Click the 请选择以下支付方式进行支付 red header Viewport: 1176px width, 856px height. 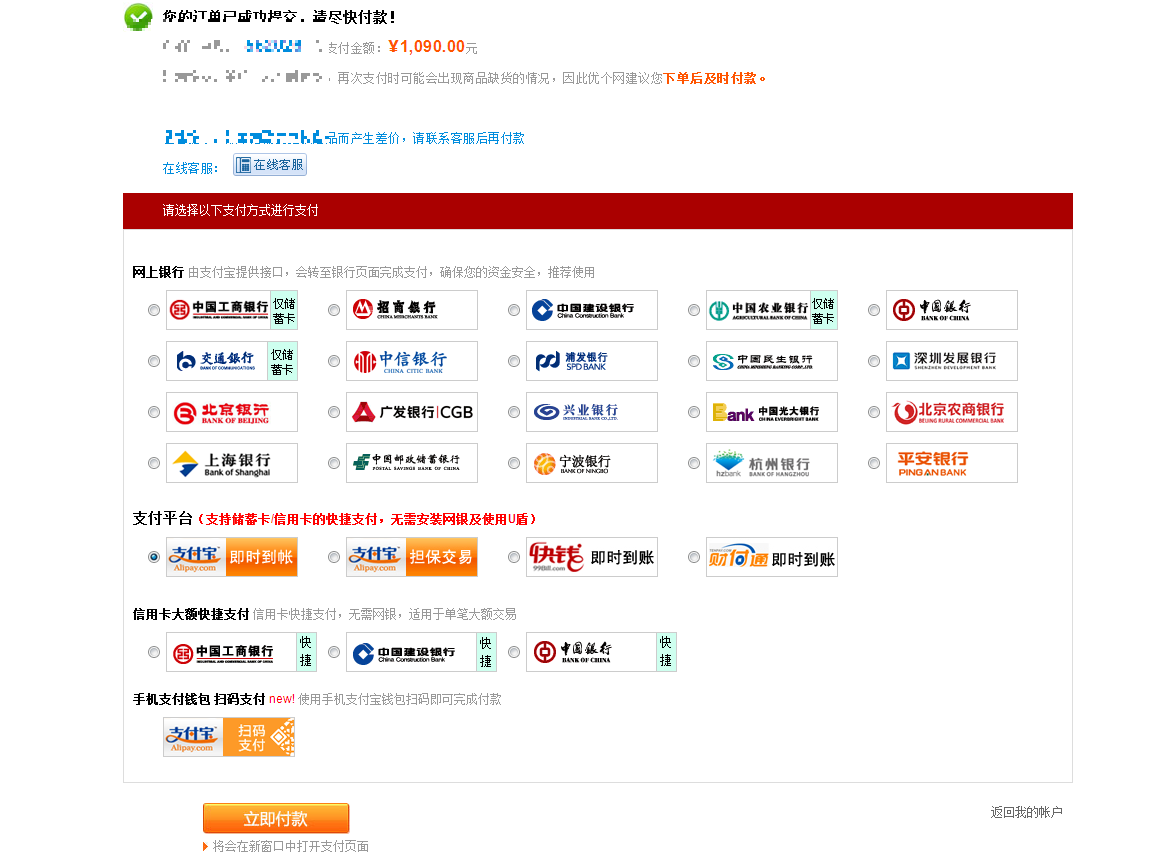click(598, 211)
